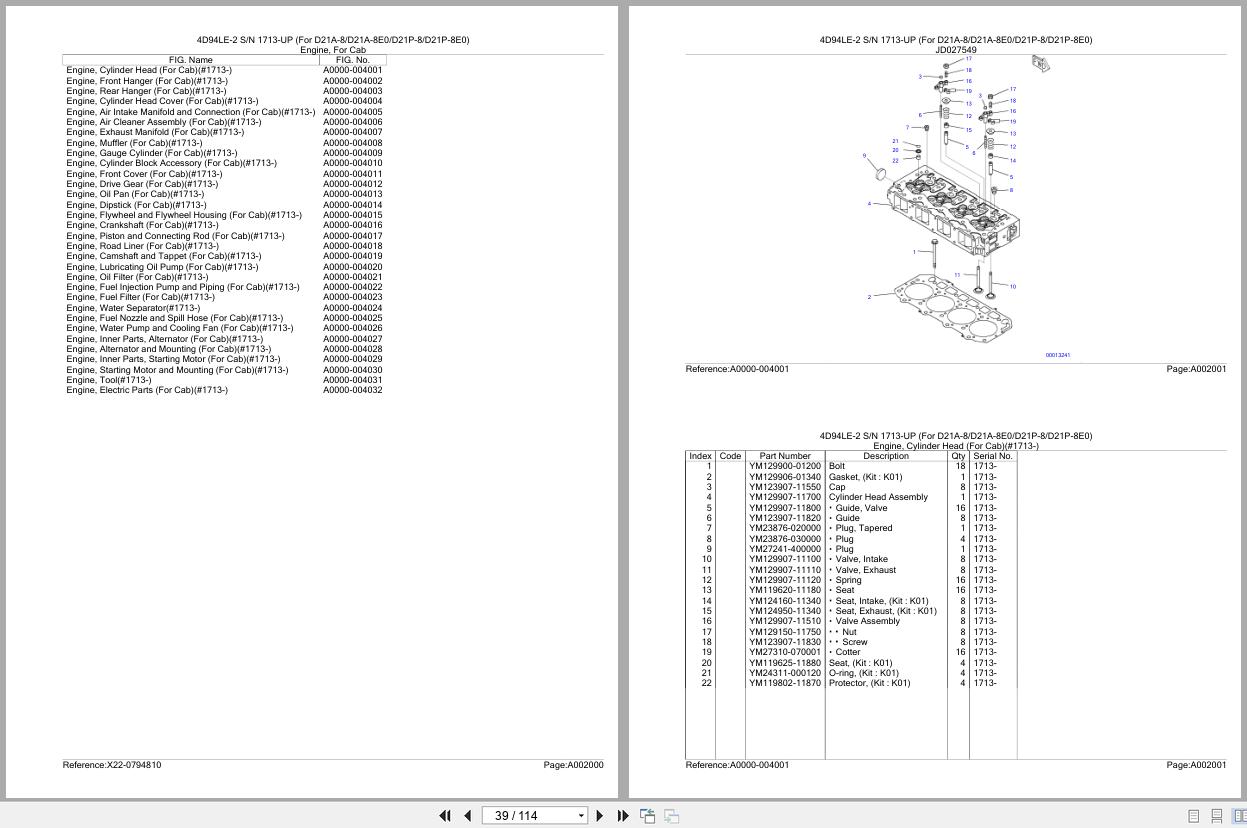Click diagram callout number 4

(870, 204)
